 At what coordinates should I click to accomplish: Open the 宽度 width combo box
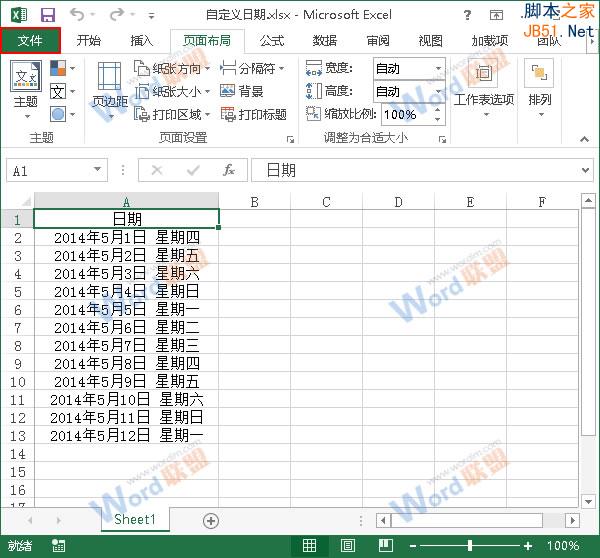pos(409,69)
